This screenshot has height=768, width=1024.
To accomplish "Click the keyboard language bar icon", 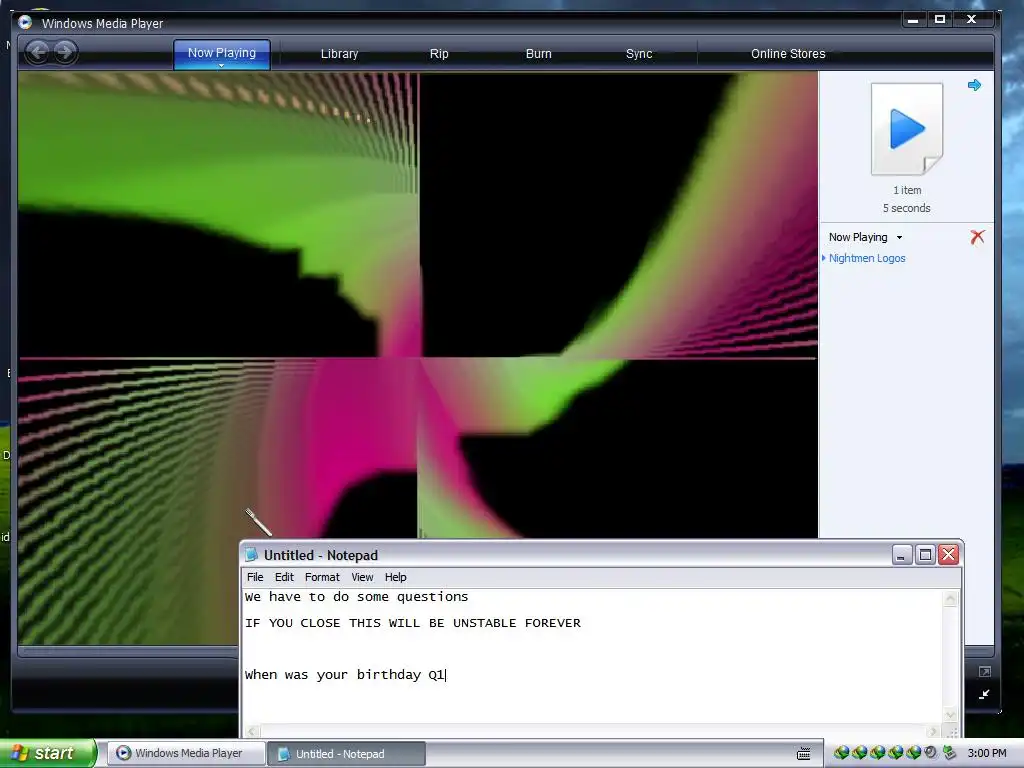I will (804, 754).
